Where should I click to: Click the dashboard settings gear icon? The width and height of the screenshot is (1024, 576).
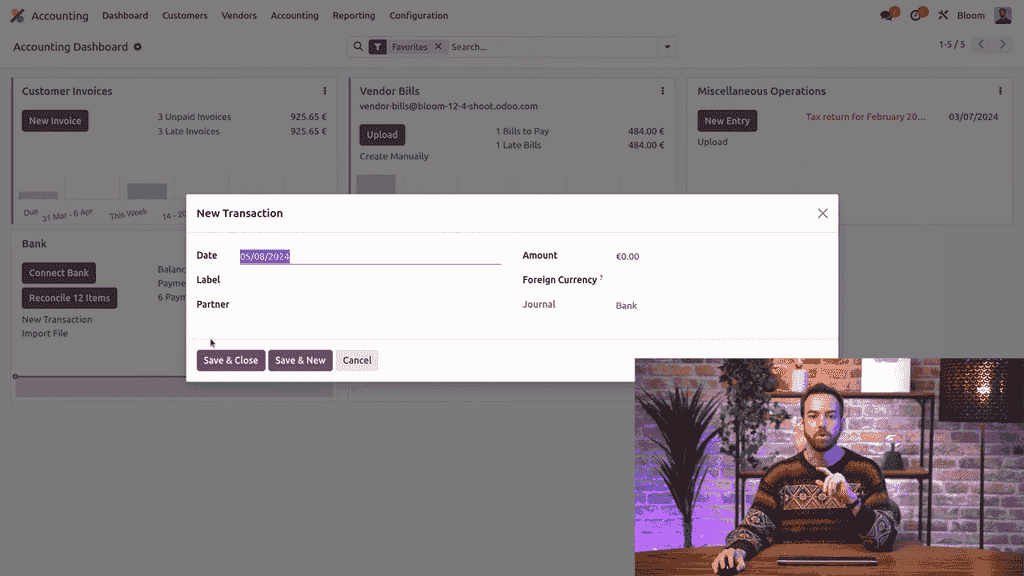[x=138, y=47]
